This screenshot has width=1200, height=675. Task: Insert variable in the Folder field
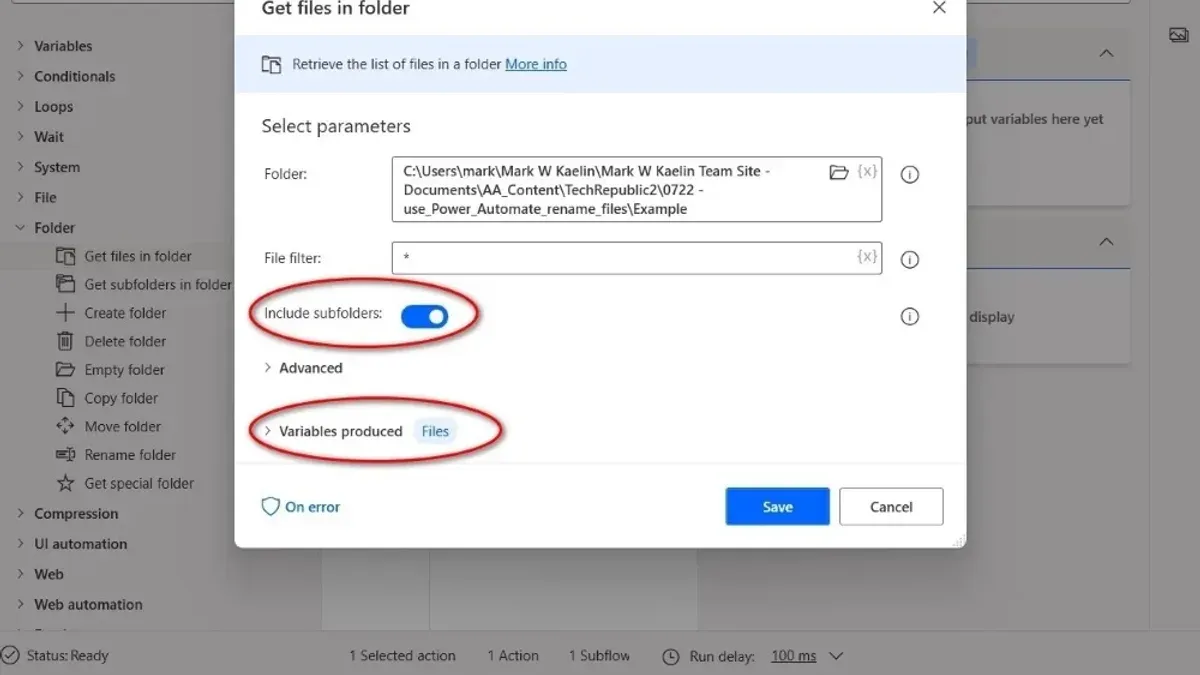867,172
